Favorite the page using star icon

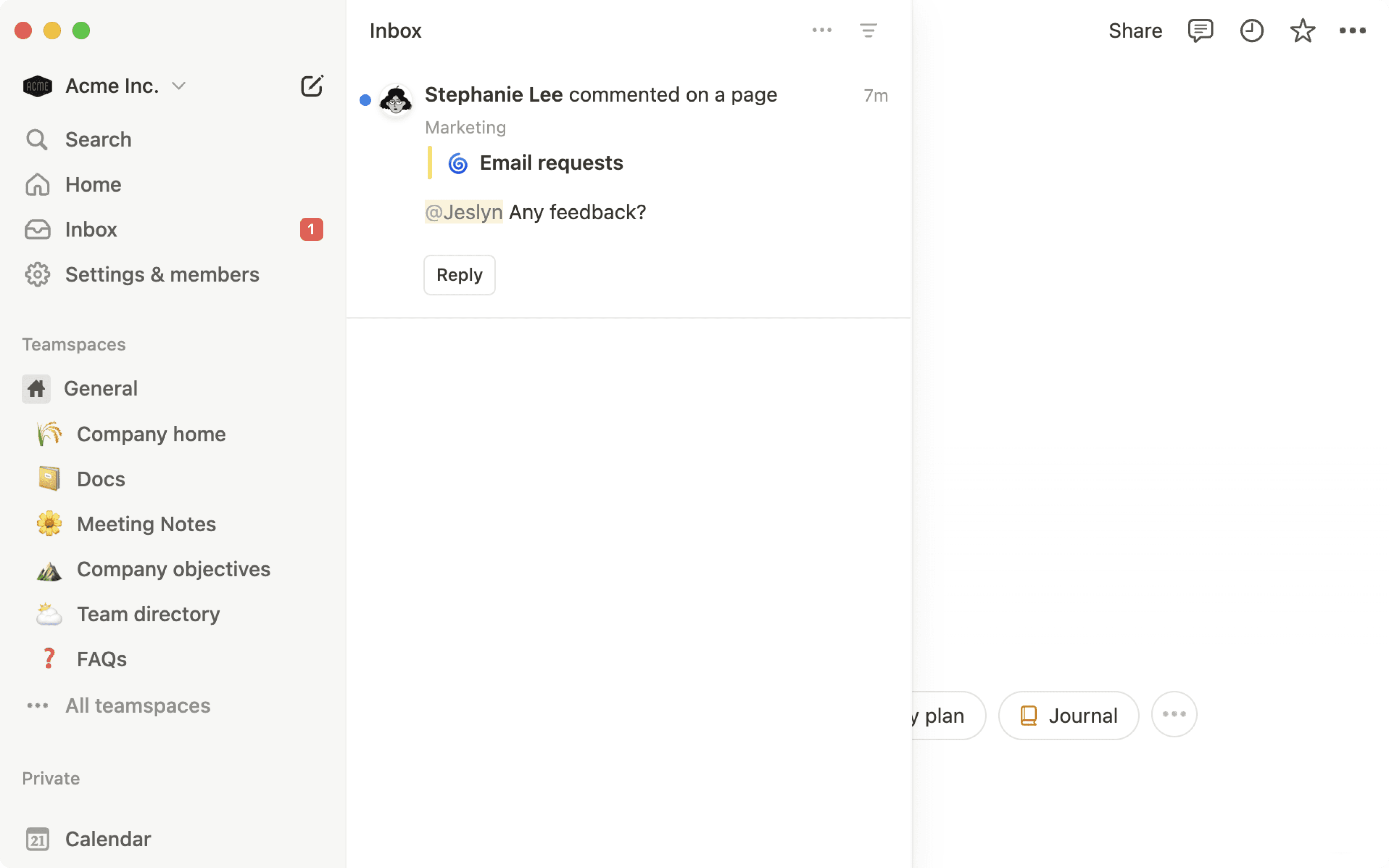coord(1302,30)
